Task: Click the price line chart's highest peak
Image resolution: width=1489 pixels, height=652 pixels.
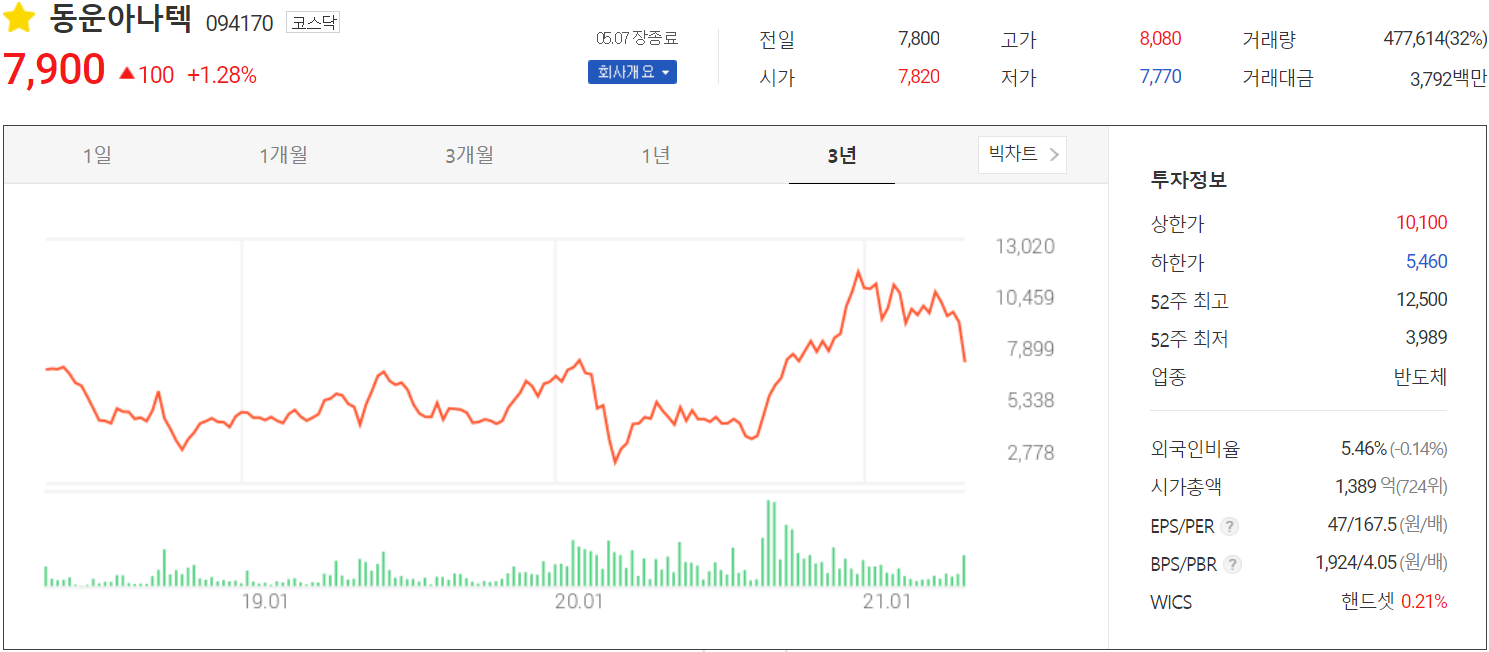Action: click(x=858, y=271)
